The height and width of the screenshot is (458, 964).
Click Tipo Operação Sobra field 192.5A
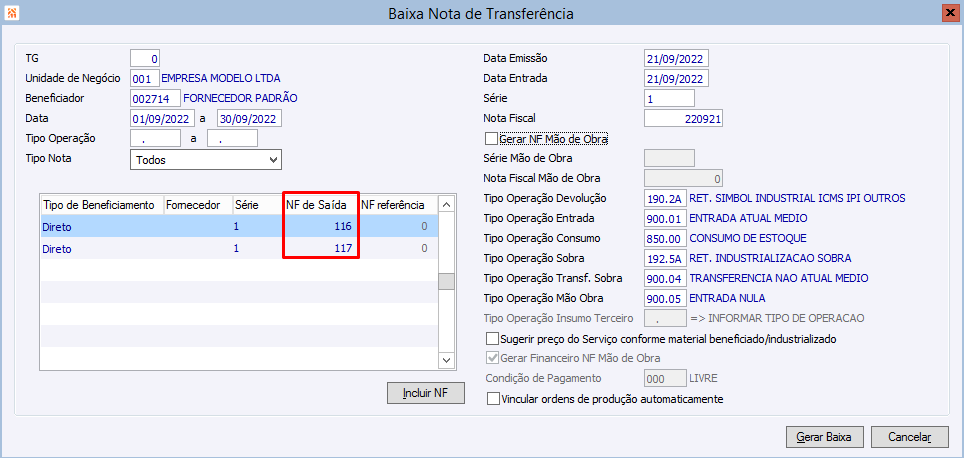(x=665, y=258)
